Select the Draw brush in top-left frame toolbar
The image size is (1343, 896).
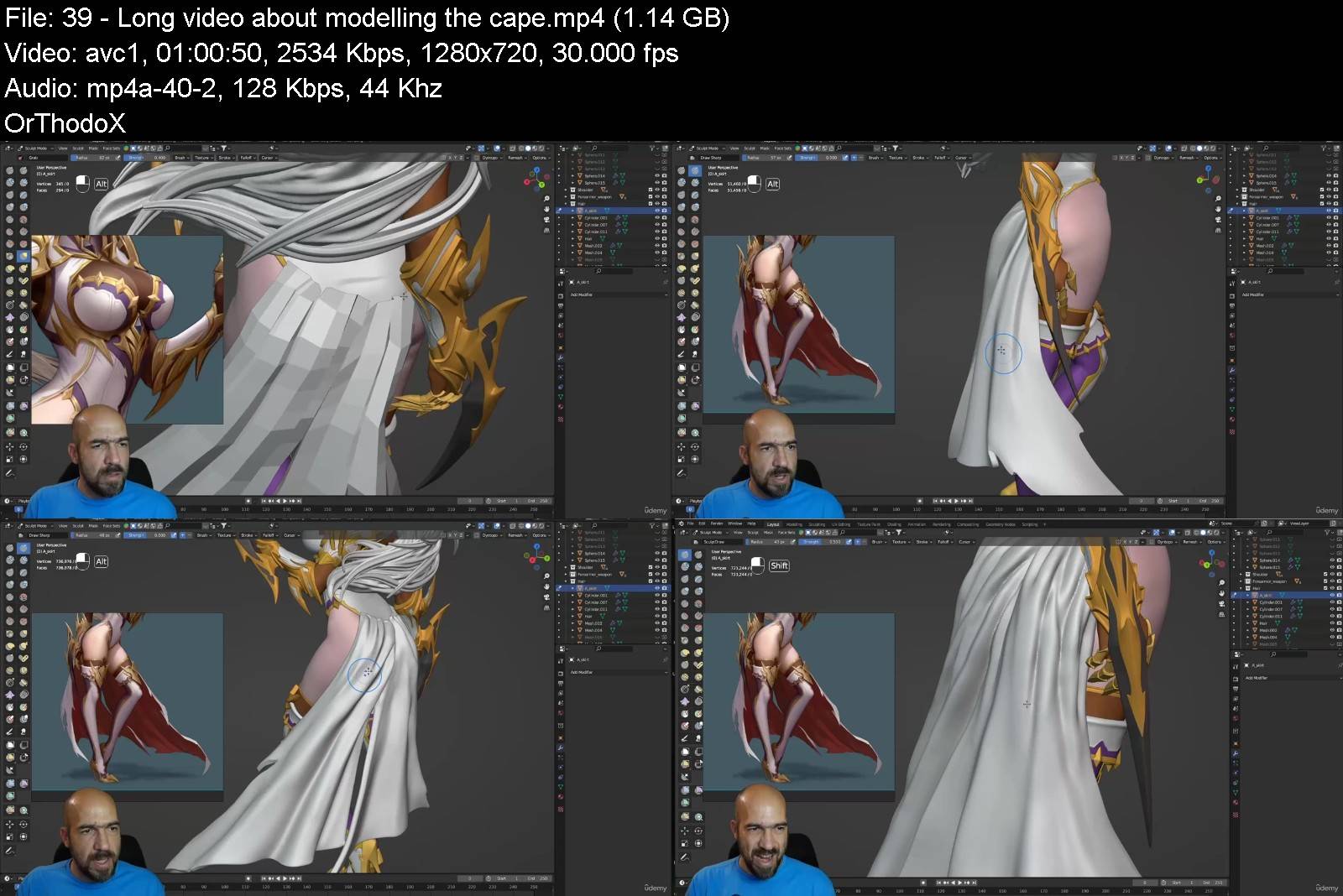[x=10, y=170]
